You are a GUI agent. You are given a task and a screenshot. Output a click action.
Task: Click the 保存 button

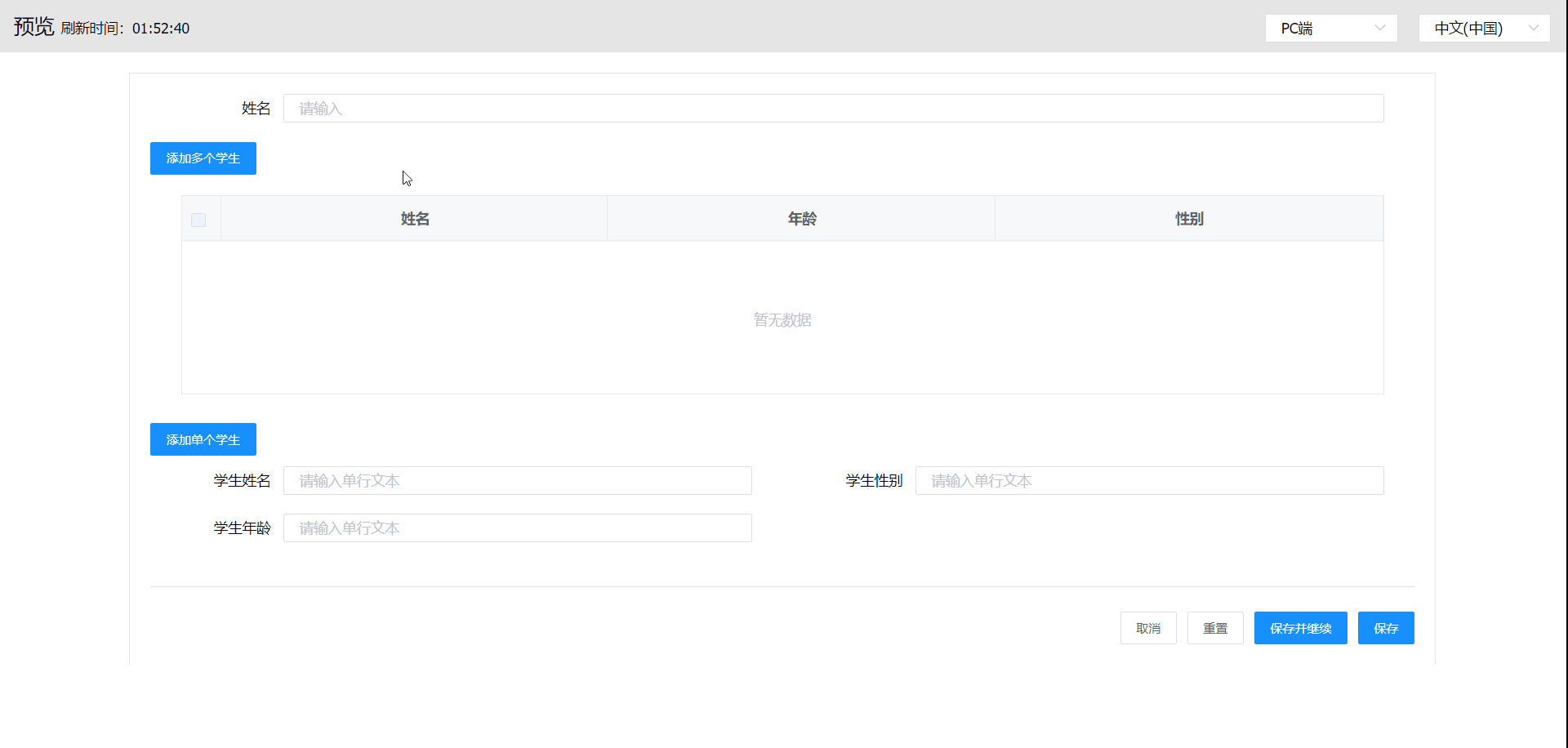(x=1386, y=628)
